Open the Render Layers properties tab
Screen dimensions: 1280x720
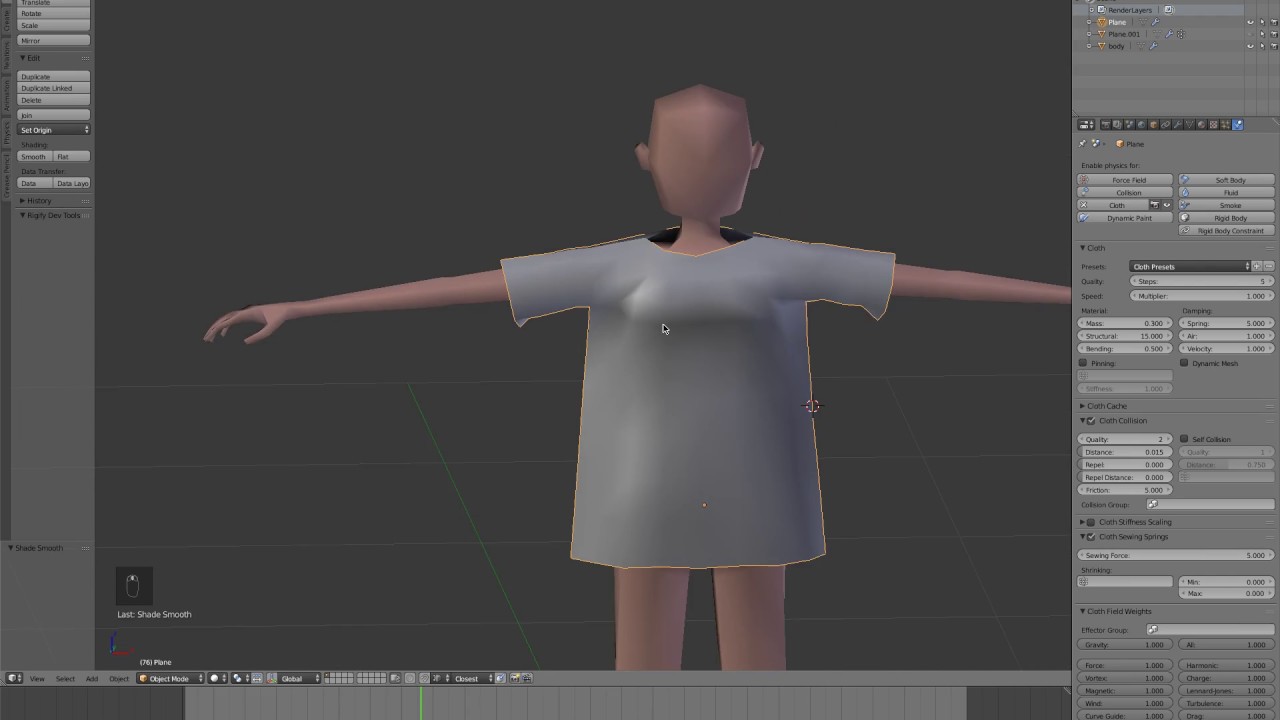click(1118, 125)
